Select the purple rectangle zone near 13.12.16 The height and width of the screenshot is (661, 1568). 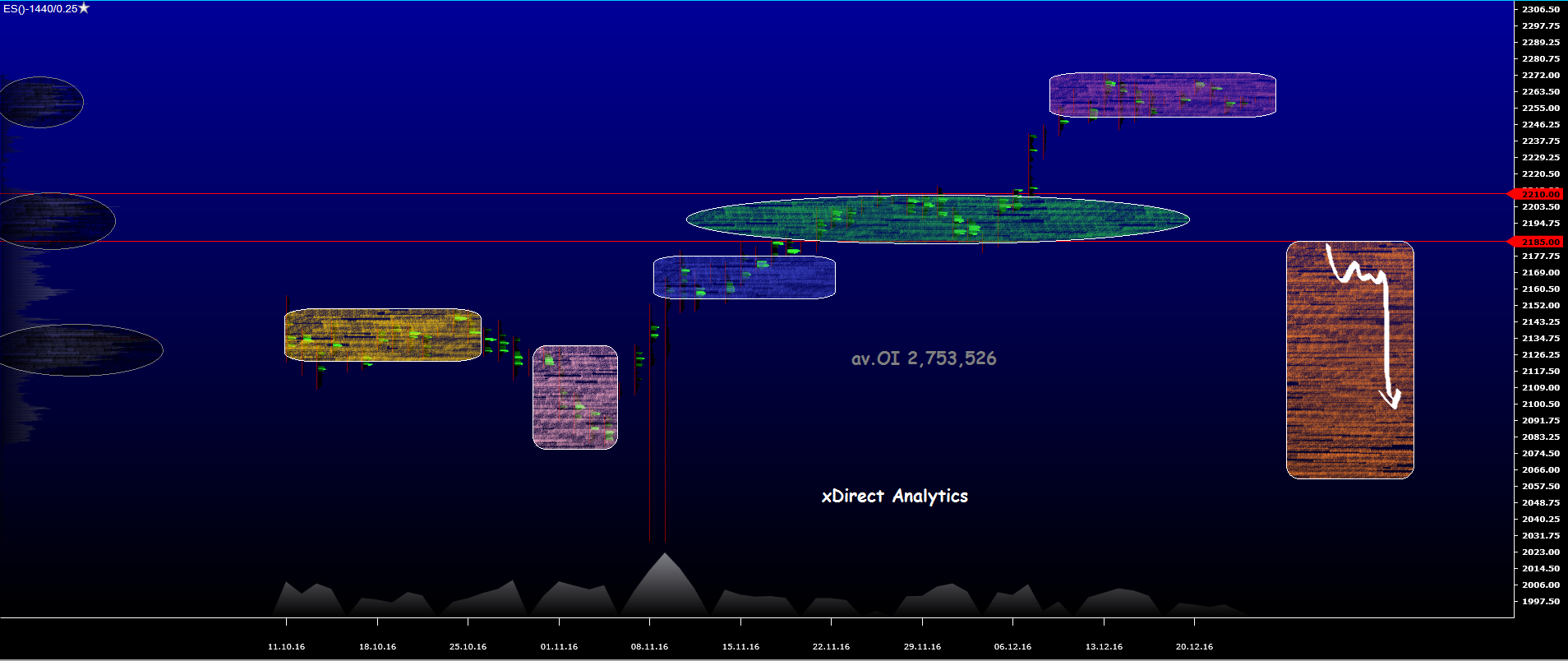pyautogui.click(x=1162, y=95)
